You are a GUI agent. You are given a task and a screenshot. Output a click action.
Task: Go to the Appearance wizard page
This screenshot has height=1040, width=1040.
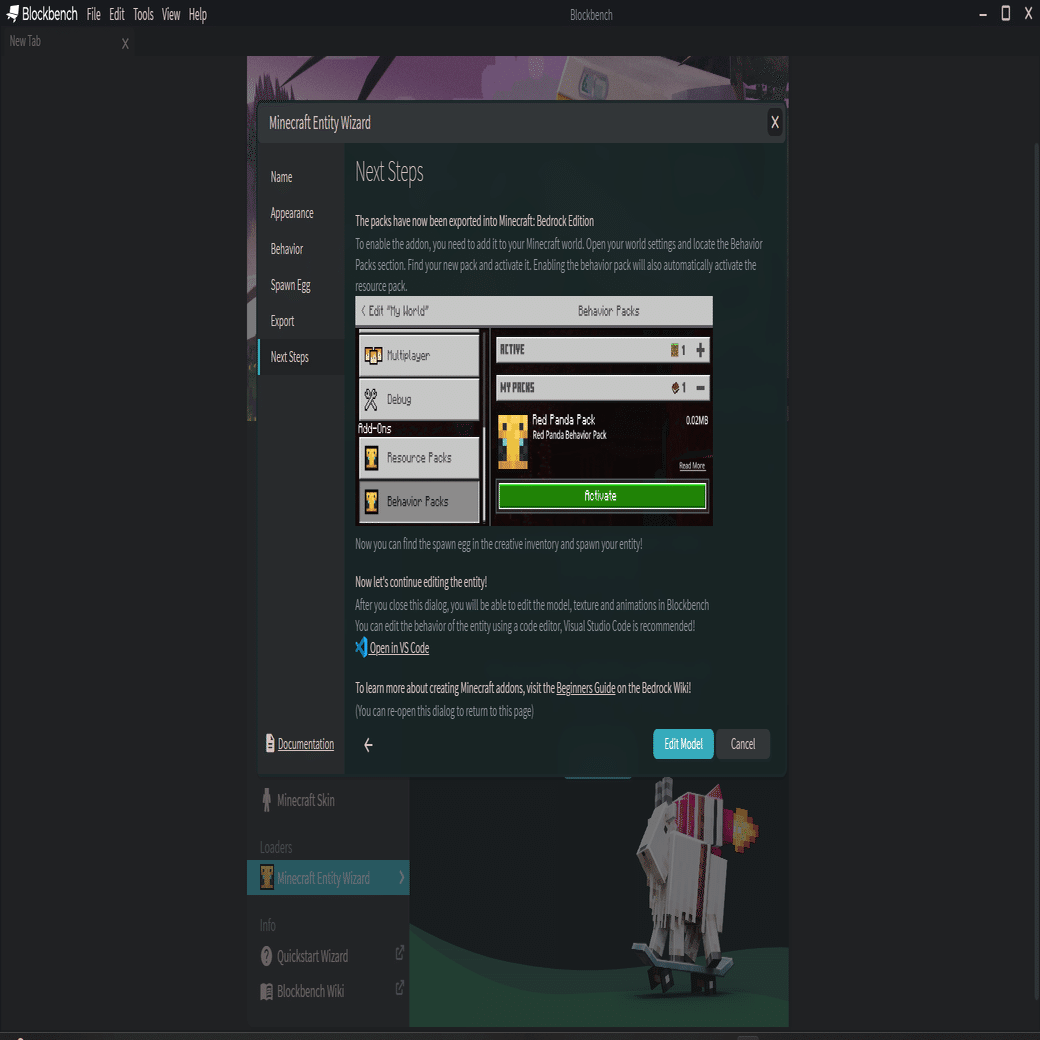point(301,213)
